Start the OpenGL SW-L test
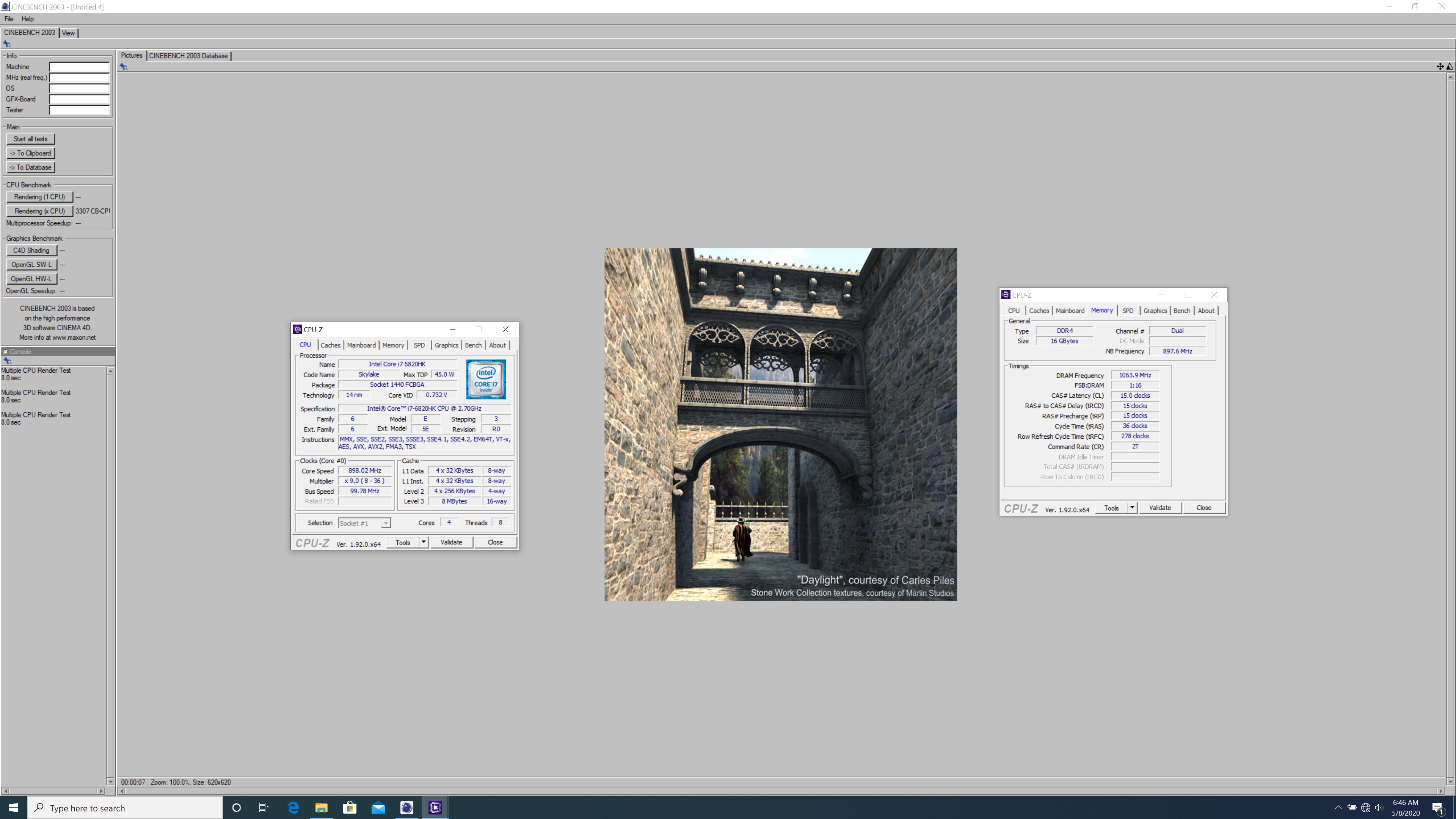1456x819 pixels. click(x=31, y=265)
